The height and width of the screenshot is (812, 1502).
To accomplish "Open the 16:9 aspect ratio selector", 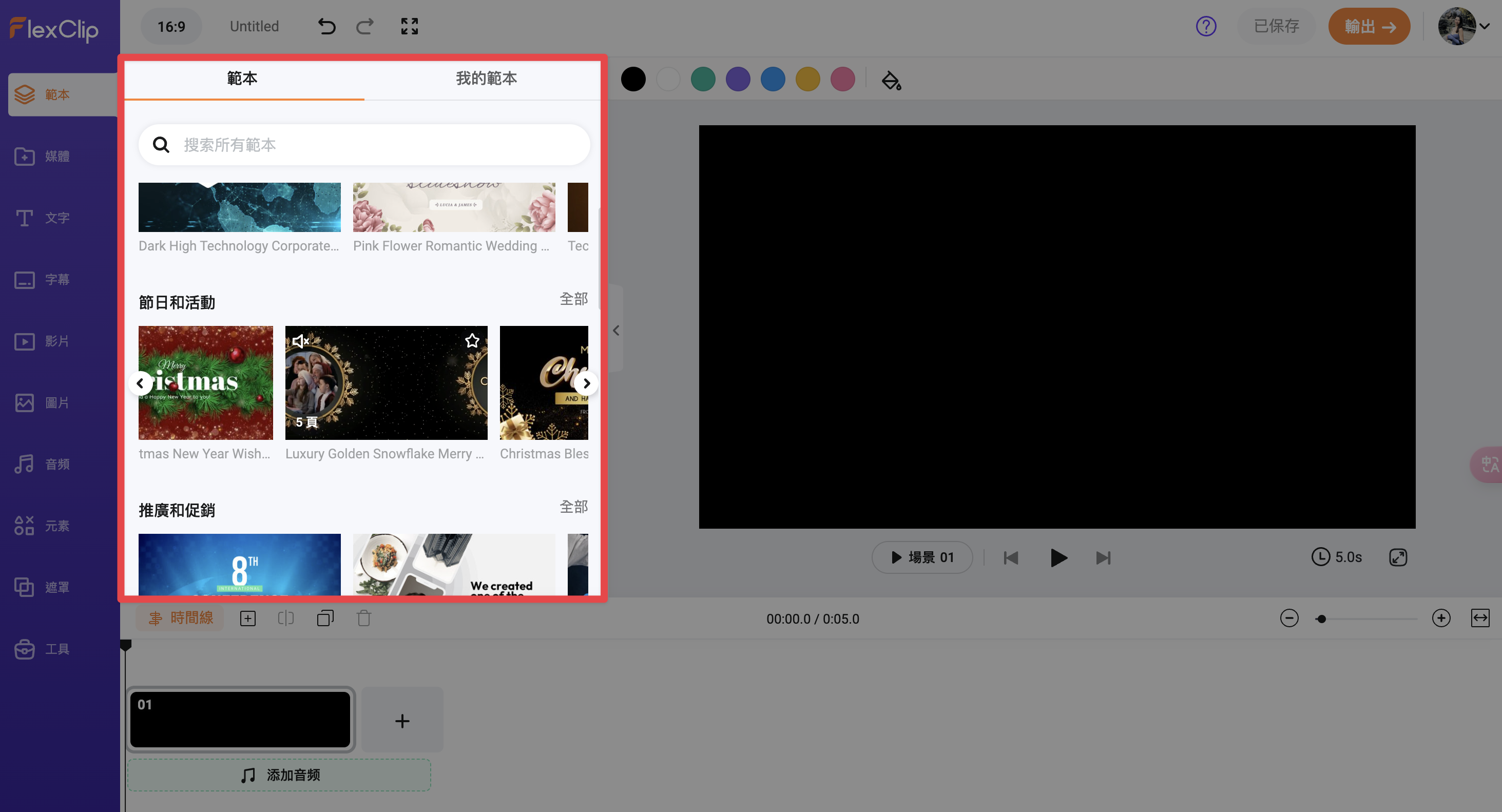I will point(171,26).
